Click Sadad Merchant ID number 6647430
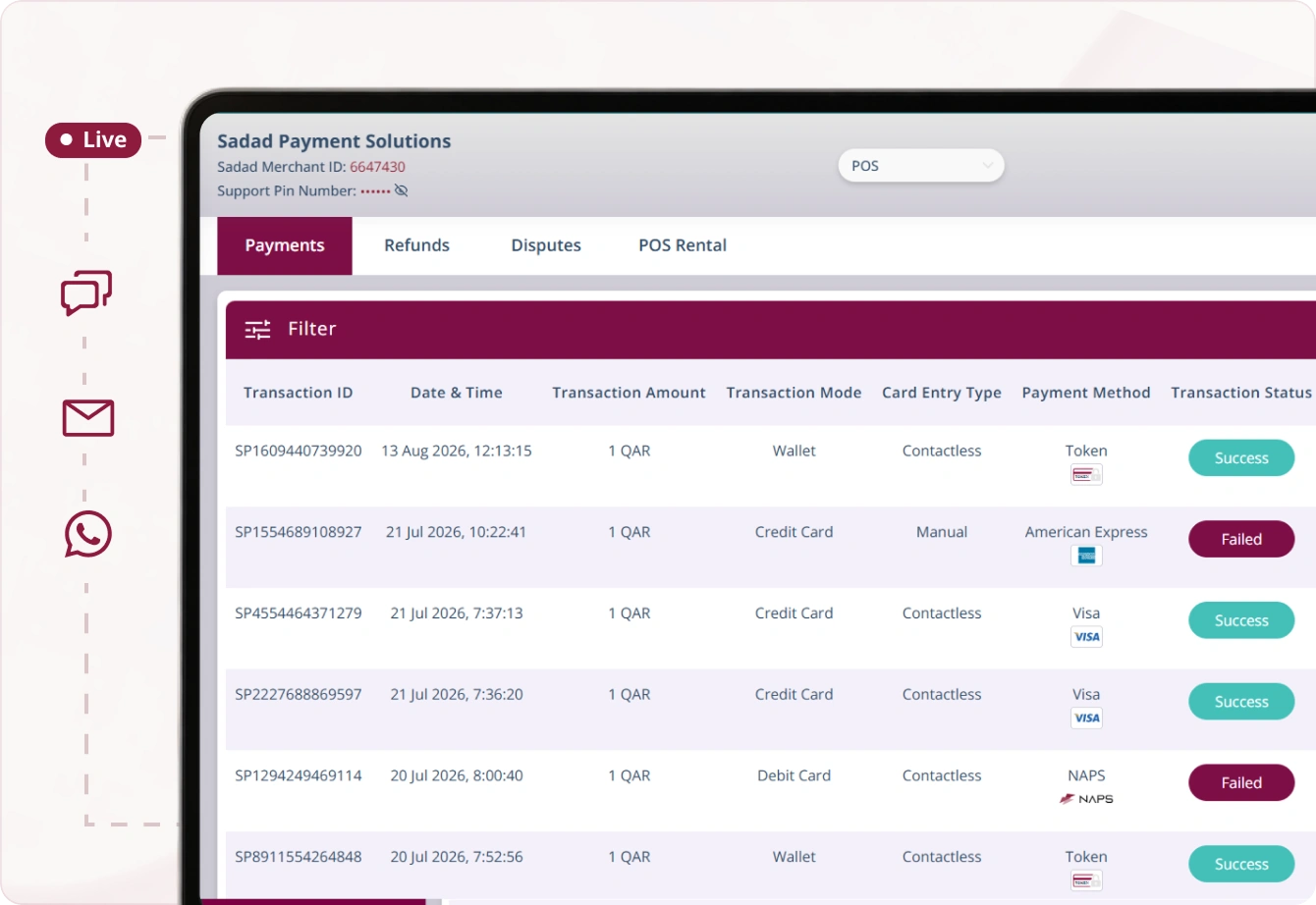Viewport: 1316px width, 905px height. [x=377, y=167]
